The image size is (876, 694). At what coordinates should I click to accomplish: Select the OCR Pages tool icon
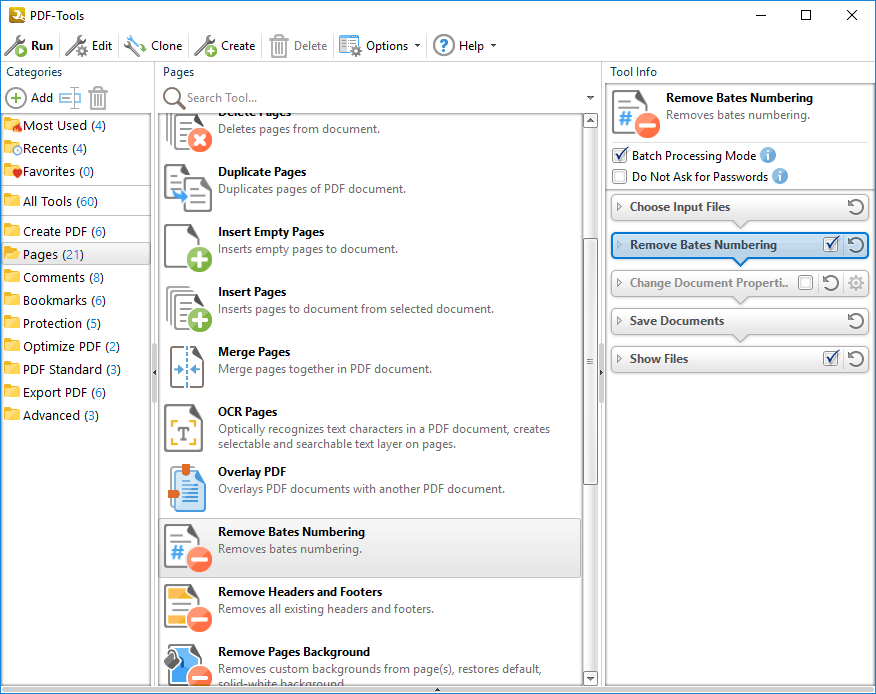(x=184, y=428)
